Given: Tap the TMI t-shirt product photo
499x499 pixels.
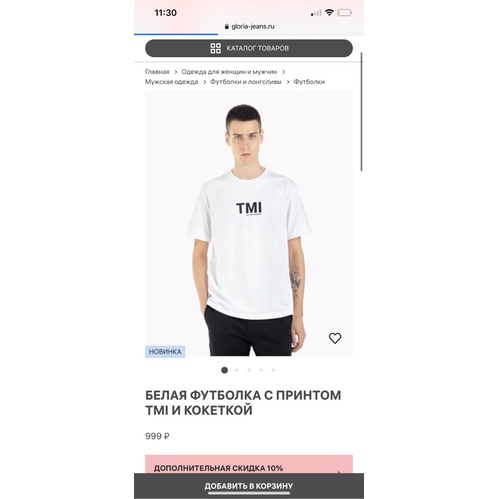Looking at the screenshot, I should coord(249,224).
